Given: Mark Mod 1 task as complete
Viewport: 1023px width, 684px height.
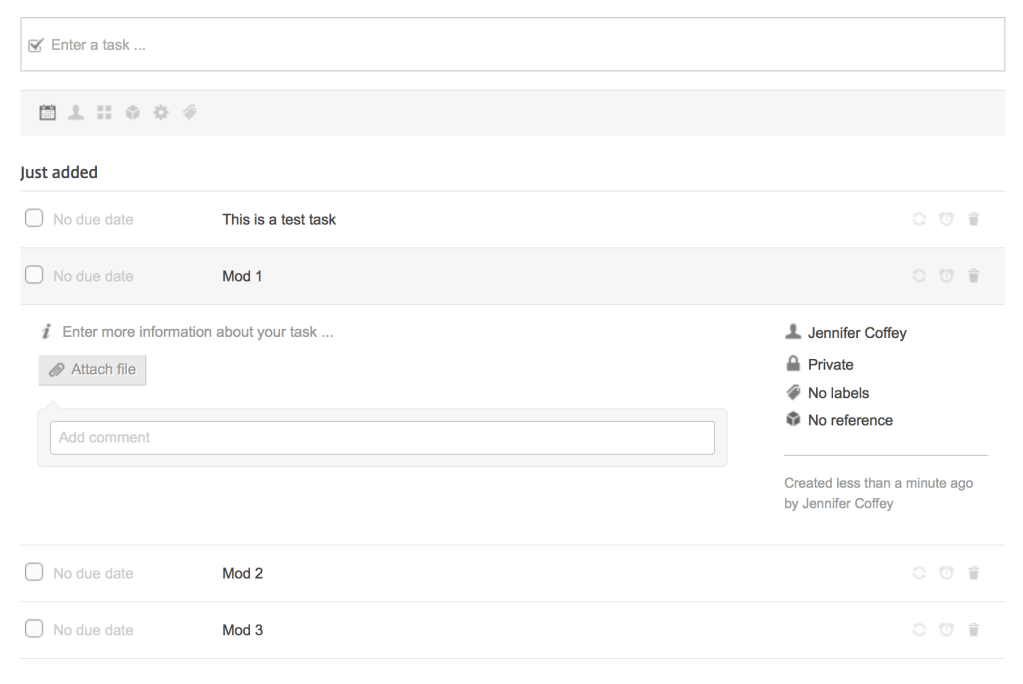Looking at the screenshot, I should (x=34, y=275).
